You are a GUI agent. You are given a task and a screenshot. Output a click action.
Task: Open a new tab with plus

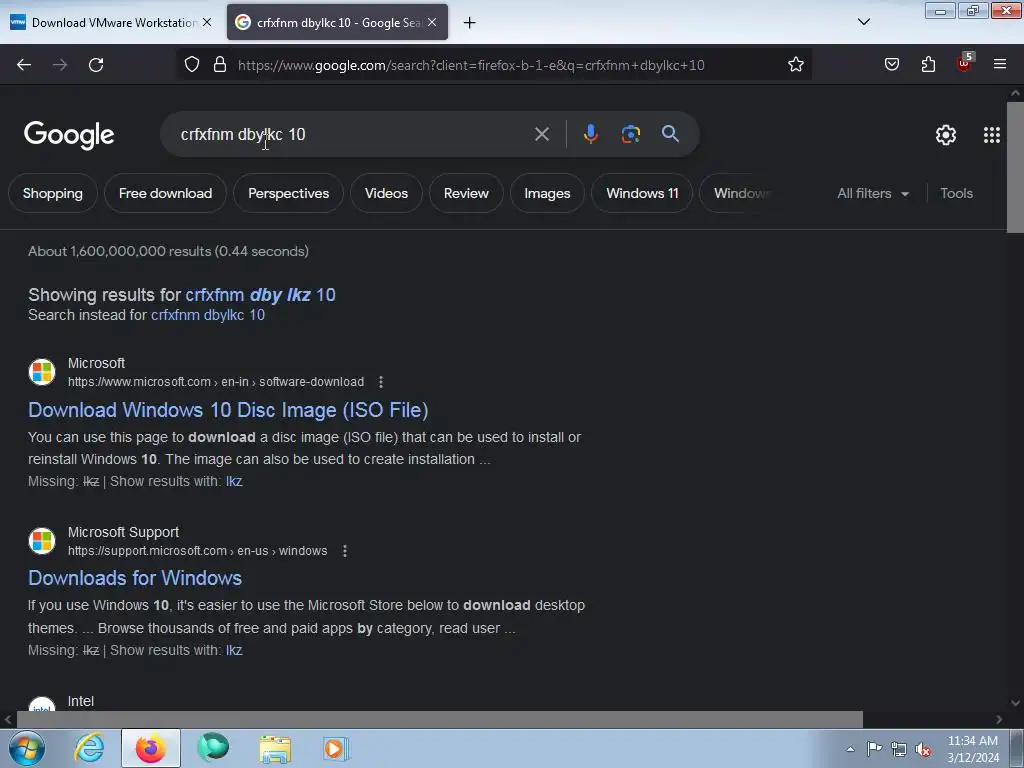470,23
